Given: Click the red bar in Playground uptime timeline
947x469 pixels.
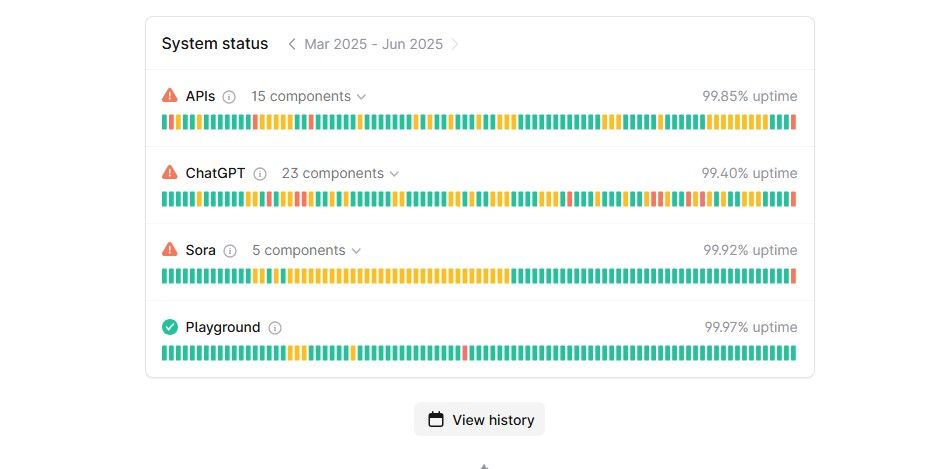Looking at the screenshot, I should tap(465, 353).
